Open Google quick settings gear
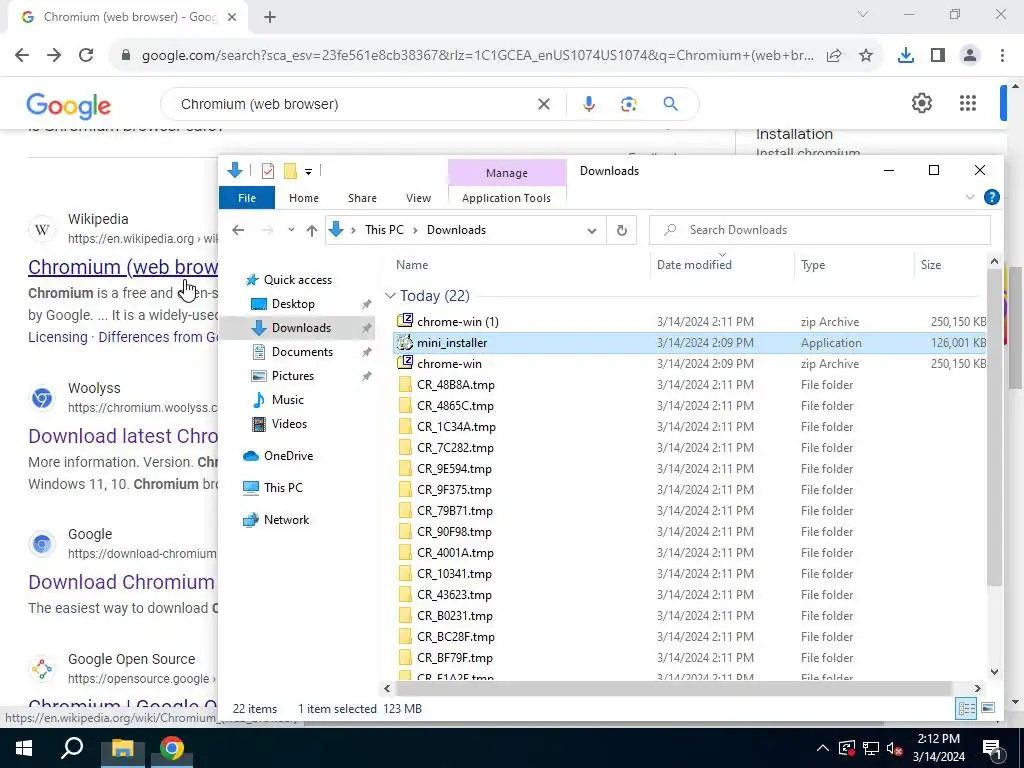1024x768 pixels. tap(921, 103)
